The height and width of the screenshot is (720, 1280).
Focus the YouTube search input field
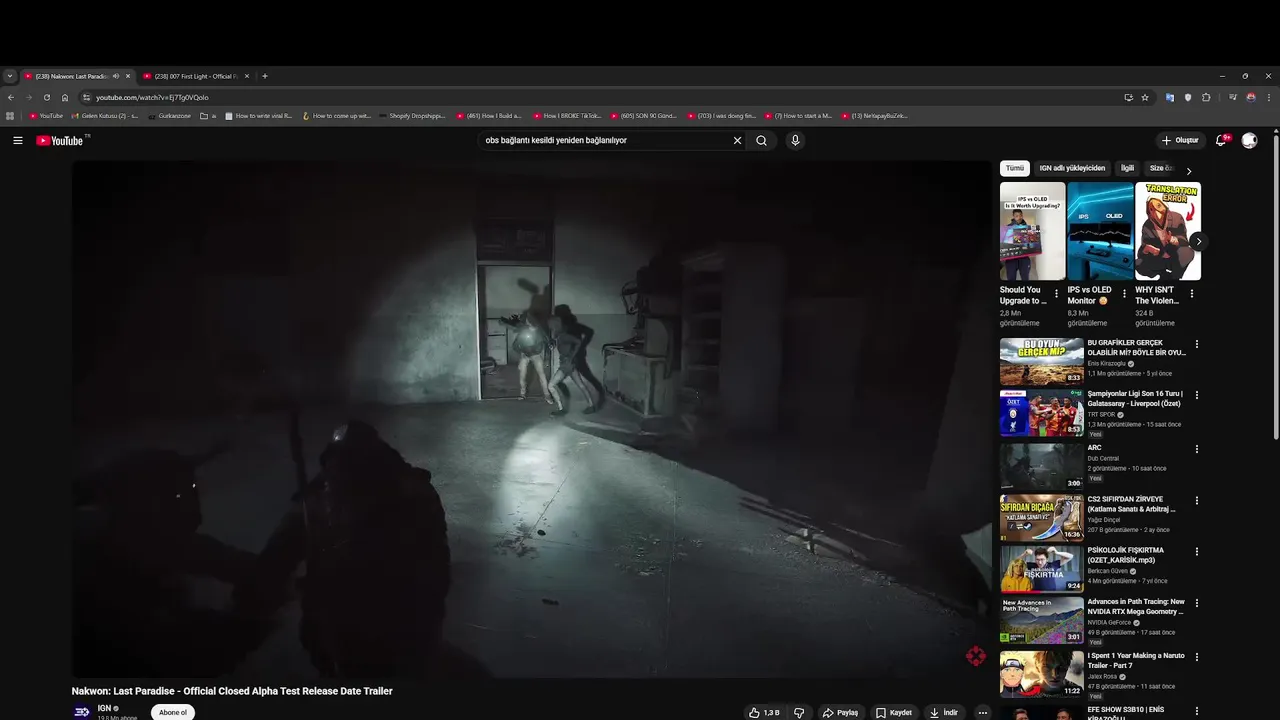click(x=605, y=141)
